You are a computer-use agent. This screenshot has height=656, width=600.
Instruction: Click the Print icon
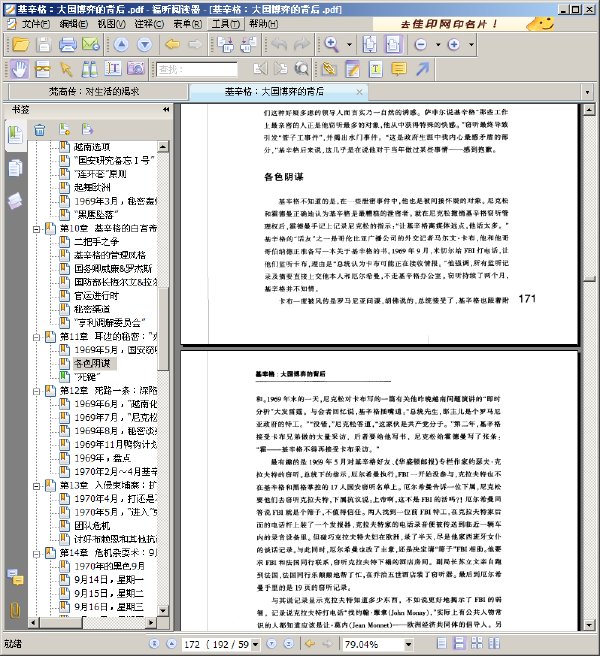[x=67, y=44]
